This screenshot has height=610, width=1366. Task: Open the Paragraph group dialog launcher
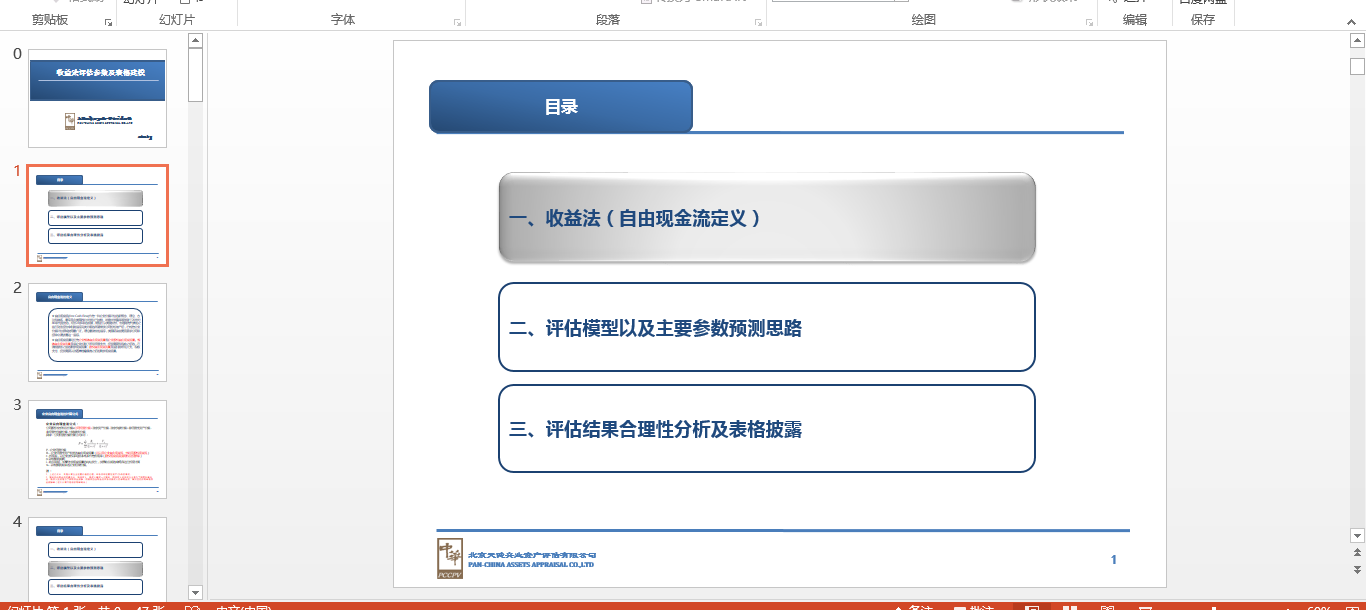point(759,21)
